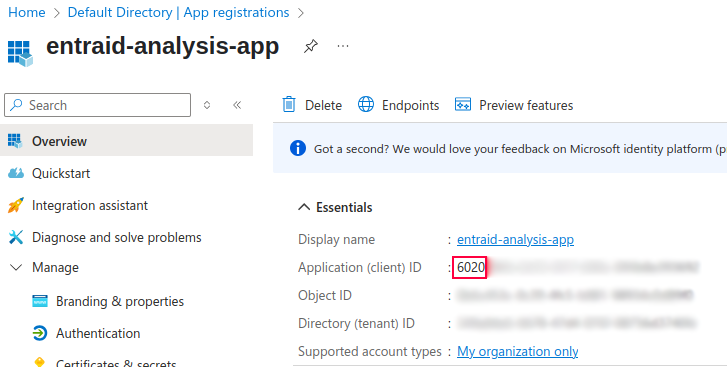Click the info icon in feedback banner
The height and width of the screenshot is (367, 727).
[x=298, y=148]
